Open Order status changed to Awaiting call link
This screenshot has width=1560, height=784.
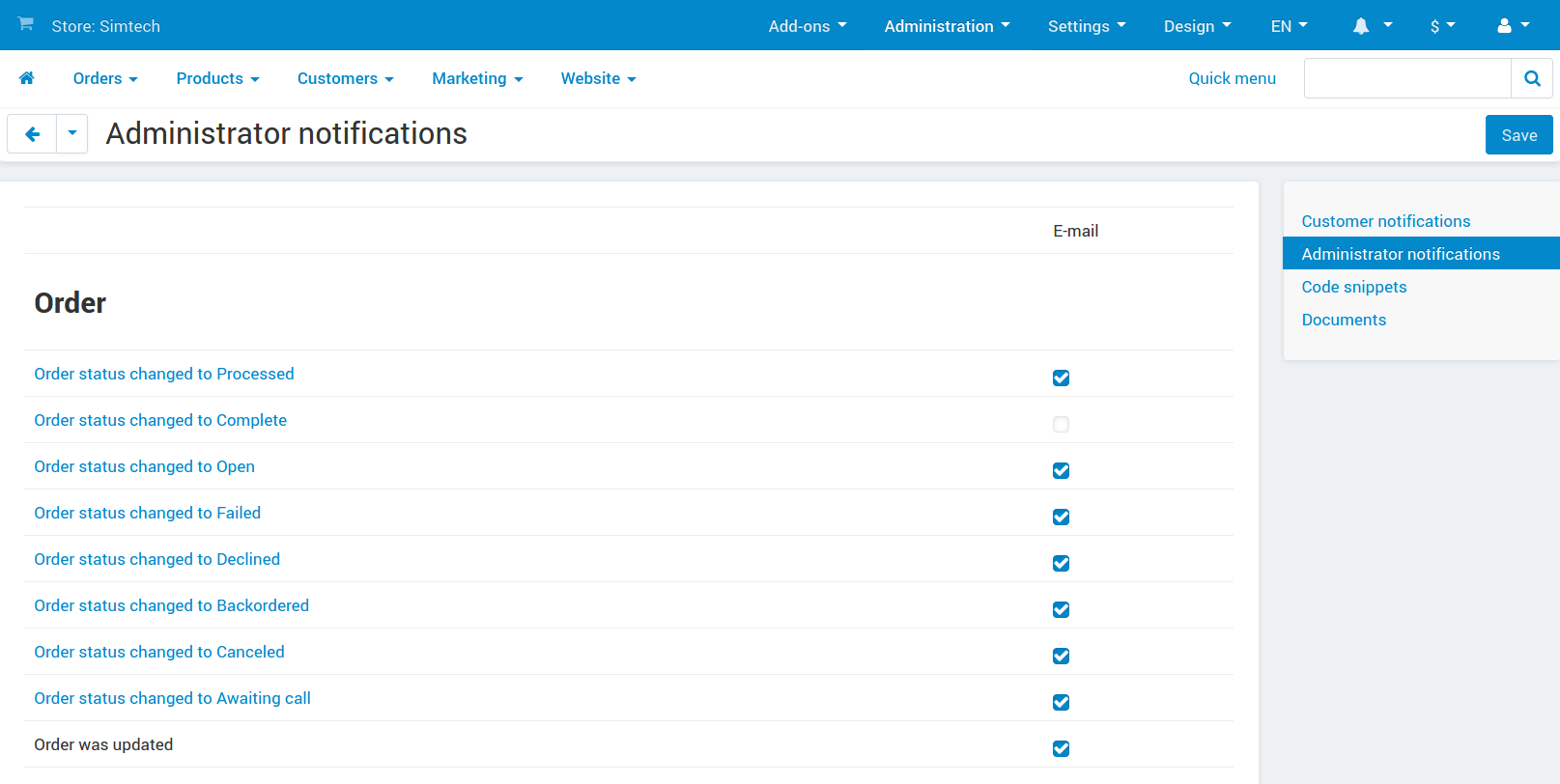pos(173,698)
